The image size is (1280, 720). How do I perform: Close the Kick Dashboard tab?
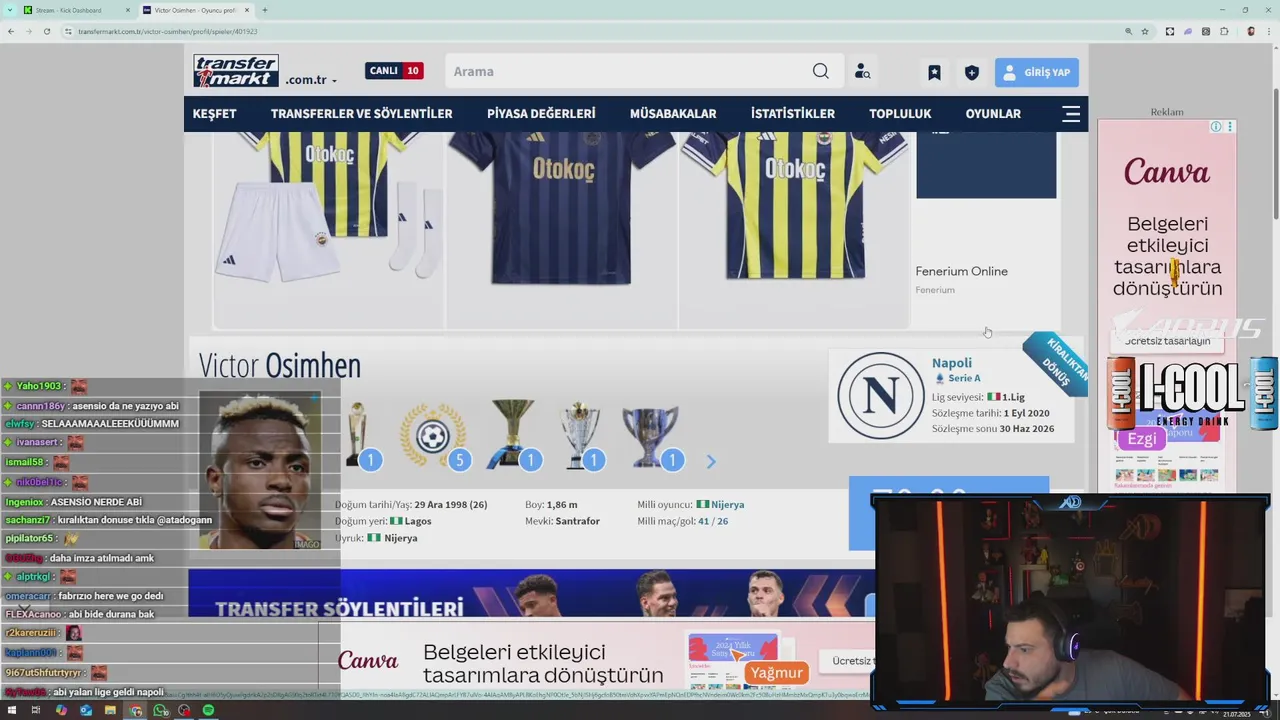128,10
